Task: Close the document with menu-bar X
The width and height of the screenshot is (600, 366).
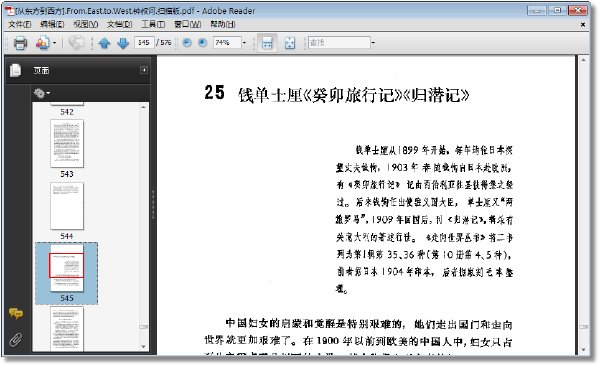Action: pyautogui.click(x=583, y=25)
